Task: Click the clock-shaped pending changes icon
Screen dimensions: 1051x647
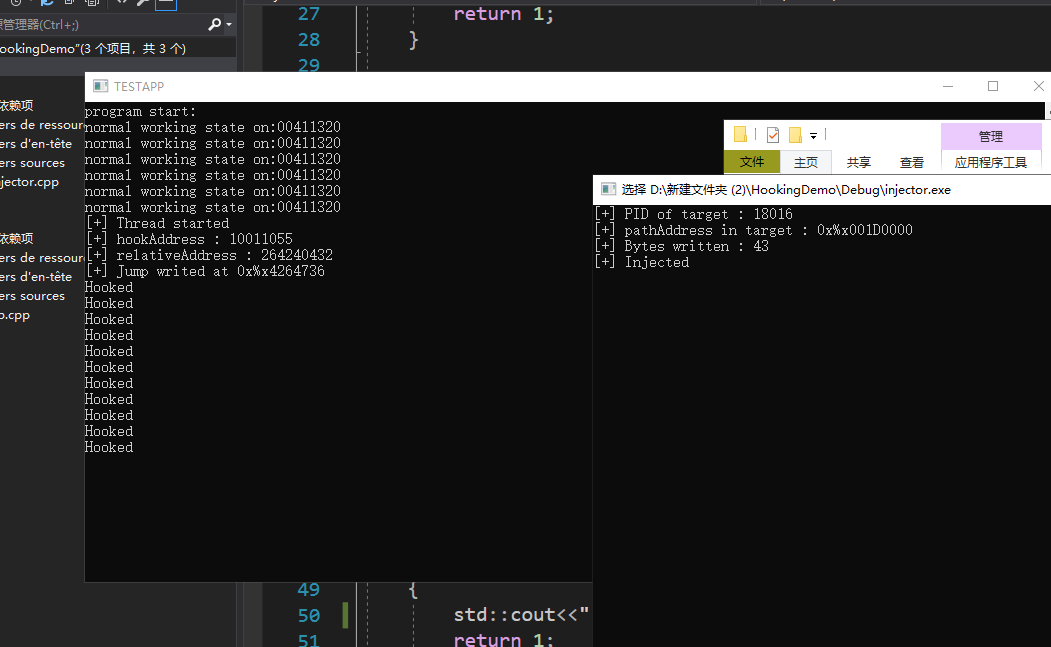Action: (16, 4)
